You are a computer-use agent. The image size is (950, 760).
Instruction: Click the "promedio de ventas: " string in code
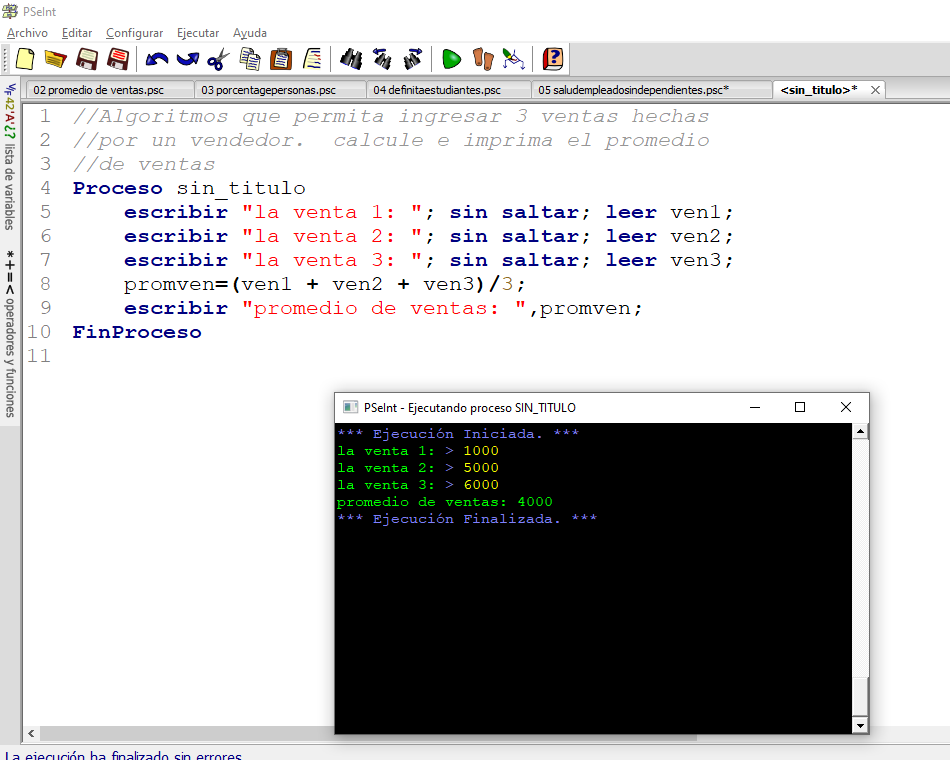pos(384,308)
